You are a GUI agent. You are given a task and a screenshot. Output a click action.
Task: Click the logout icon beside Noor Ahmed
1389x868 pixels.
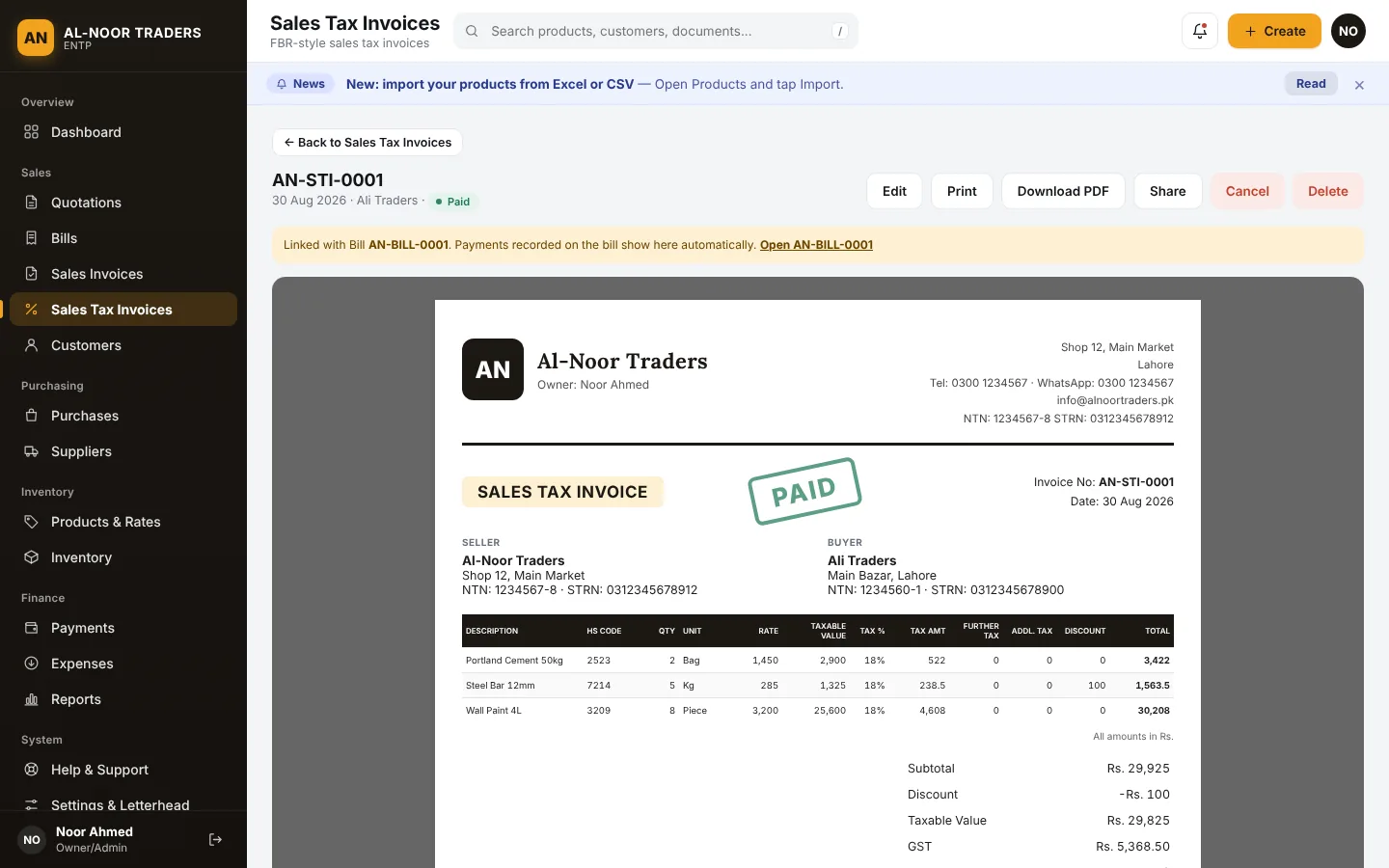(x=215, y=840)
